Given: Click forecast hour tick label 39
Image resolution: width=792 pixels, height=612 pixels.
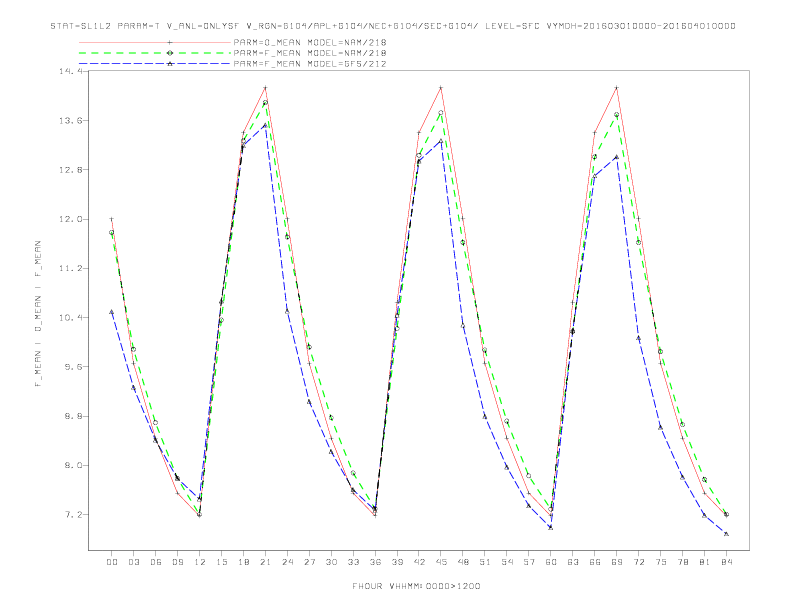Looking at the screenshot, I should 397,562.
